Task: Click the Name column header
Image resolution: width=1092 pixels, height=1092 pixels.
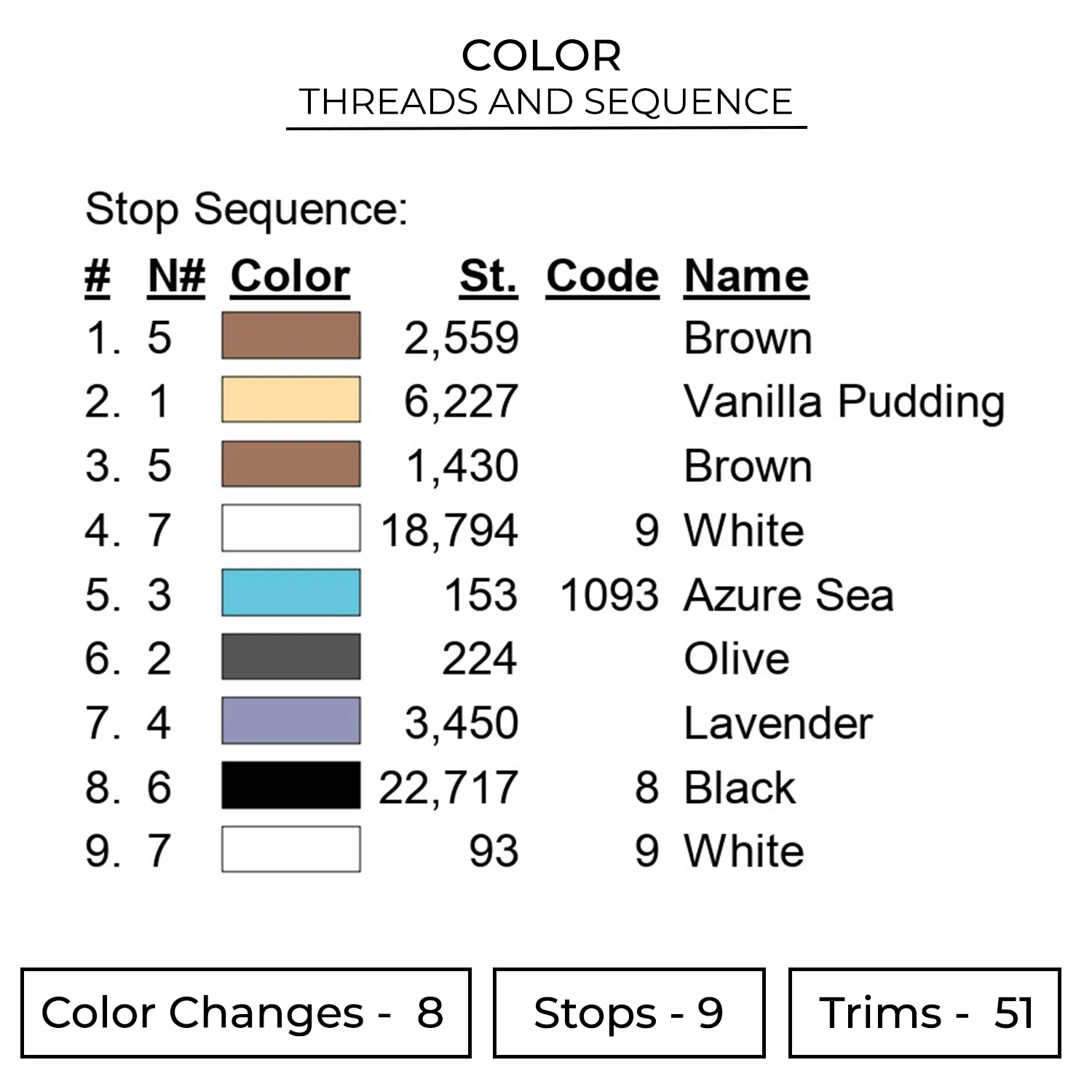Action: point(746,277)
